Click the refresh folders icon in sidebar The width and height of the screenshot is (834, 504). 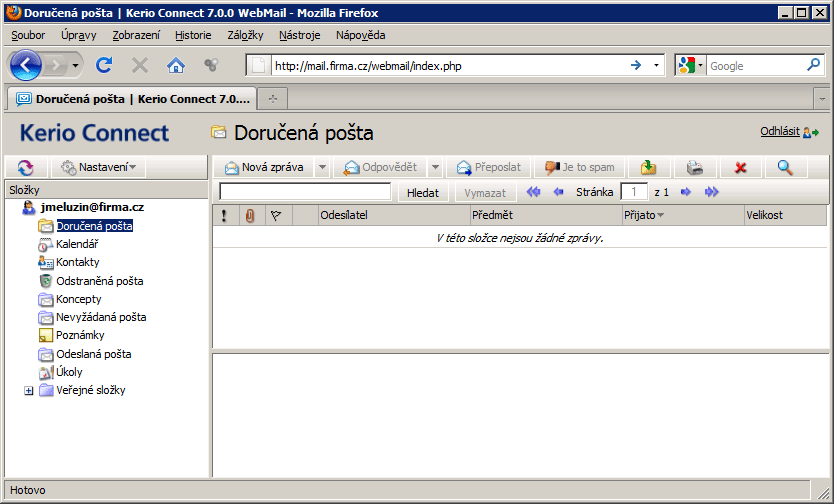(26, 167)
